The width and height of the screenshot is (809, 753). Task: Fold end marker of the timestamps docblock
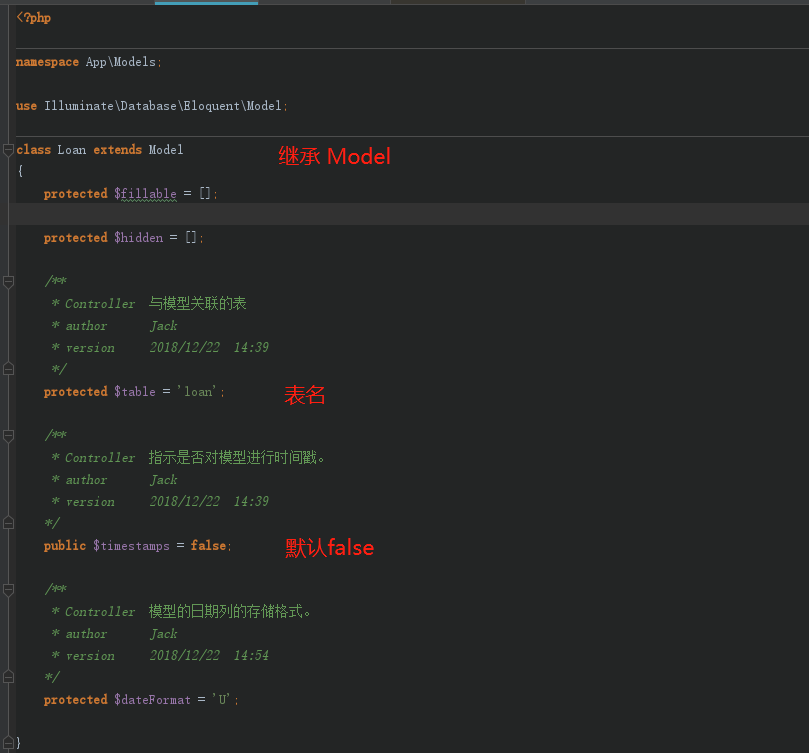[8, 523]
